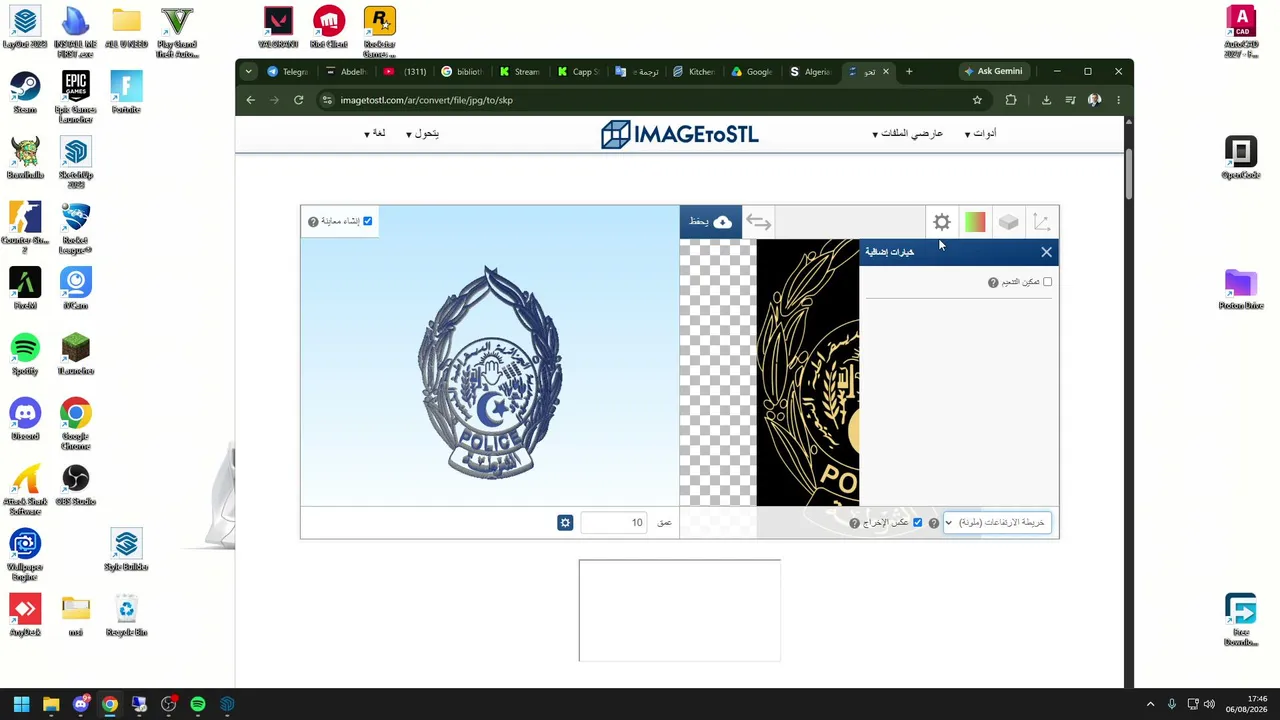Click the 3D police badge preview

490,372
